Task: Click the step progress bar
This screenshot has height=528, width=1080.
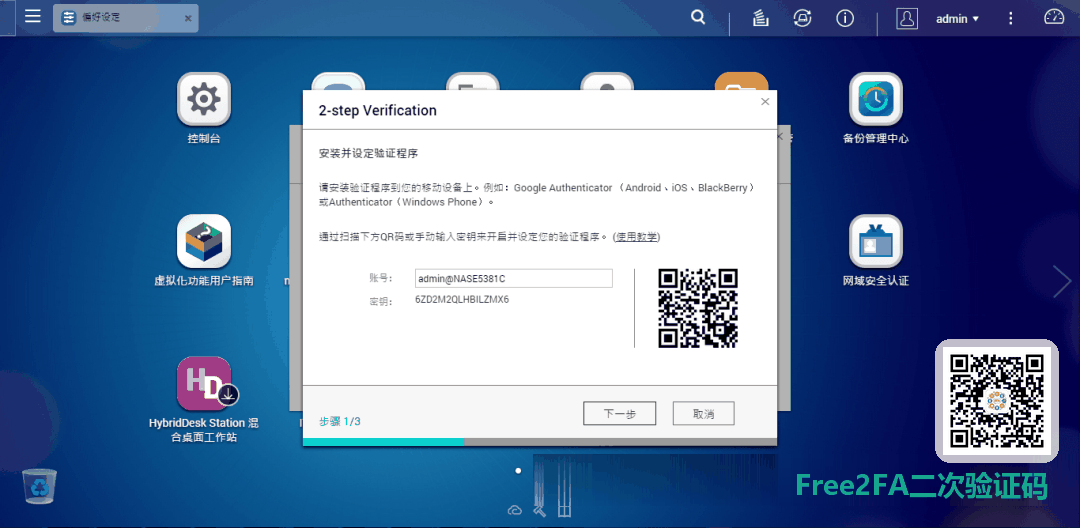Action: [x=539, y=442]
